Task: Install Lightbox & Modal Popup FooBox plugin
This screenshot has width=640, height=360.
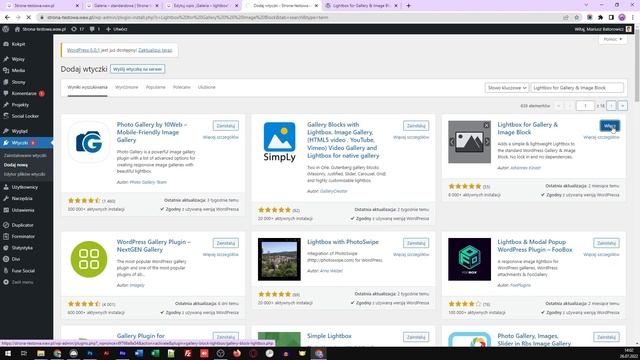Action: [x=606, y=243]
